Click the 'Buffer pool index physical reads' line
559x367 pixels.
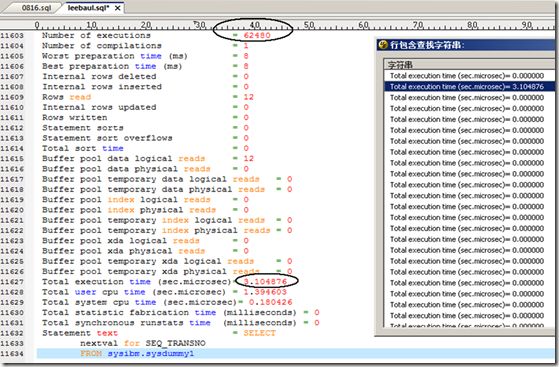tap(129, 210)
